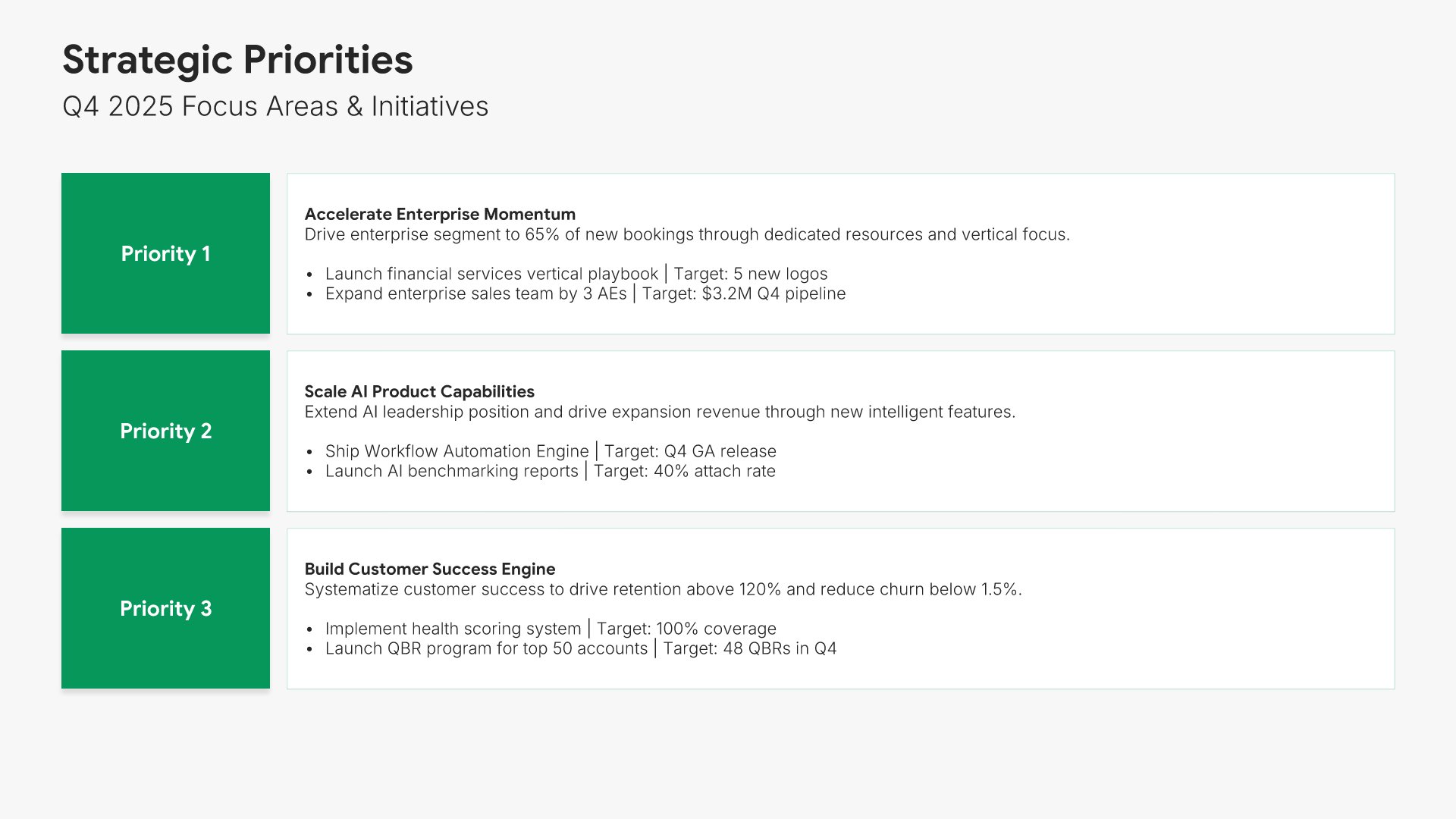The image size is (1456, 819).
Task: Click the 'Target: 48 QBRs in Q4' text
Action: coord(749,649)
